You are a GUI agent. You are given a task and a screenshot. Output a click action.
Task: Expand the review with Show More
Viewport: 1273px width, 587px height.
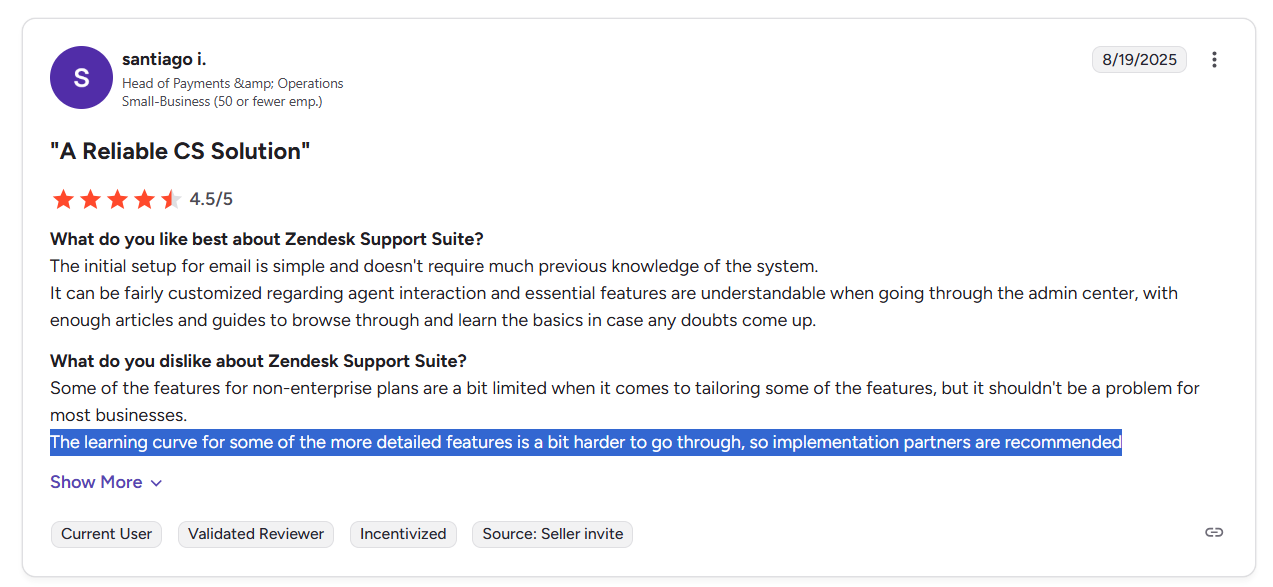click(96, 482)
